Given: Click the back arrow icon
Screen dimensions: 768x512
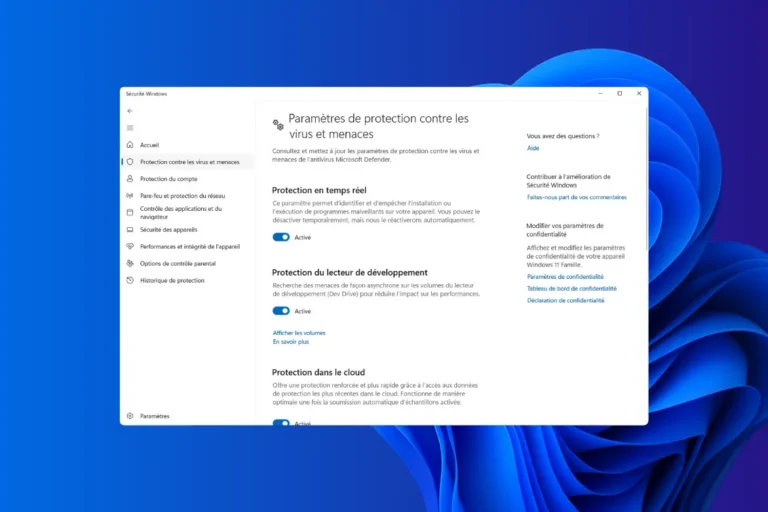Looking at the screenshot, I should coord(130,111).
